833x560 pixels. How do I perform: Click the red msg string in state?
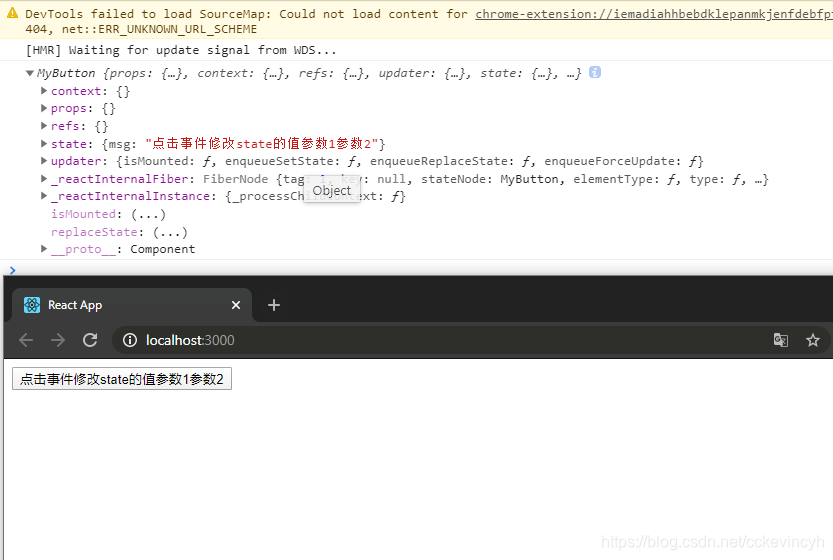click(261, 143)
